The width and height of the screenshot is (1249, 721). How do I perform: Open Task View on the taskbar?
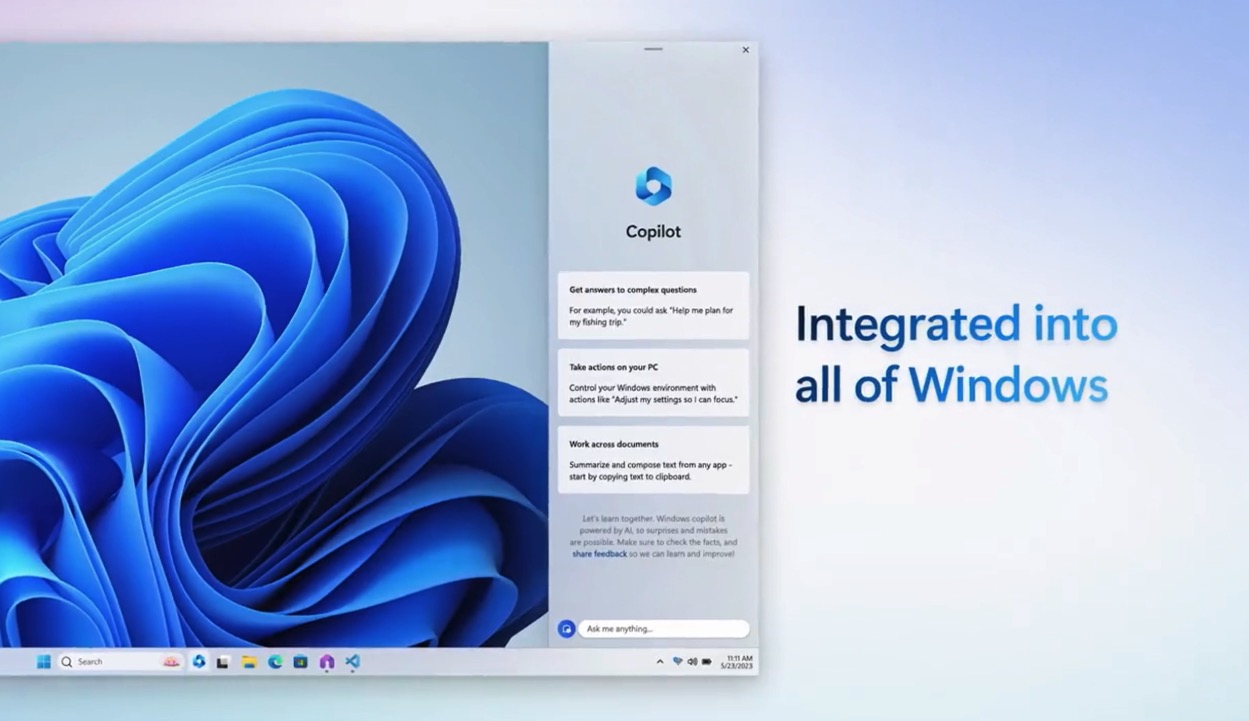(224, 662)
